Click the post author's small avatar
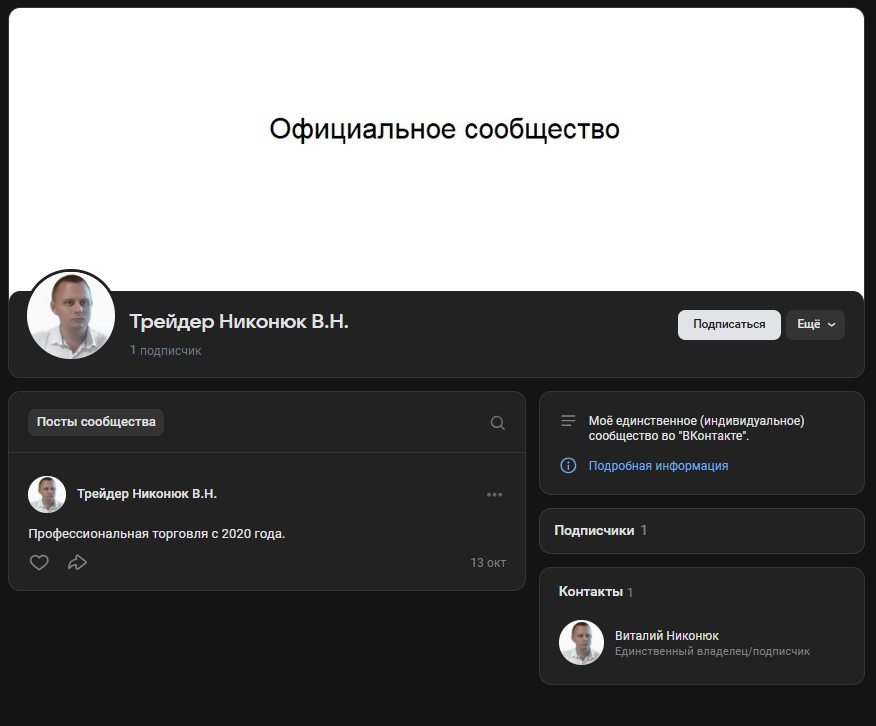This screenshot has height=726, width=876. [47, 494]
